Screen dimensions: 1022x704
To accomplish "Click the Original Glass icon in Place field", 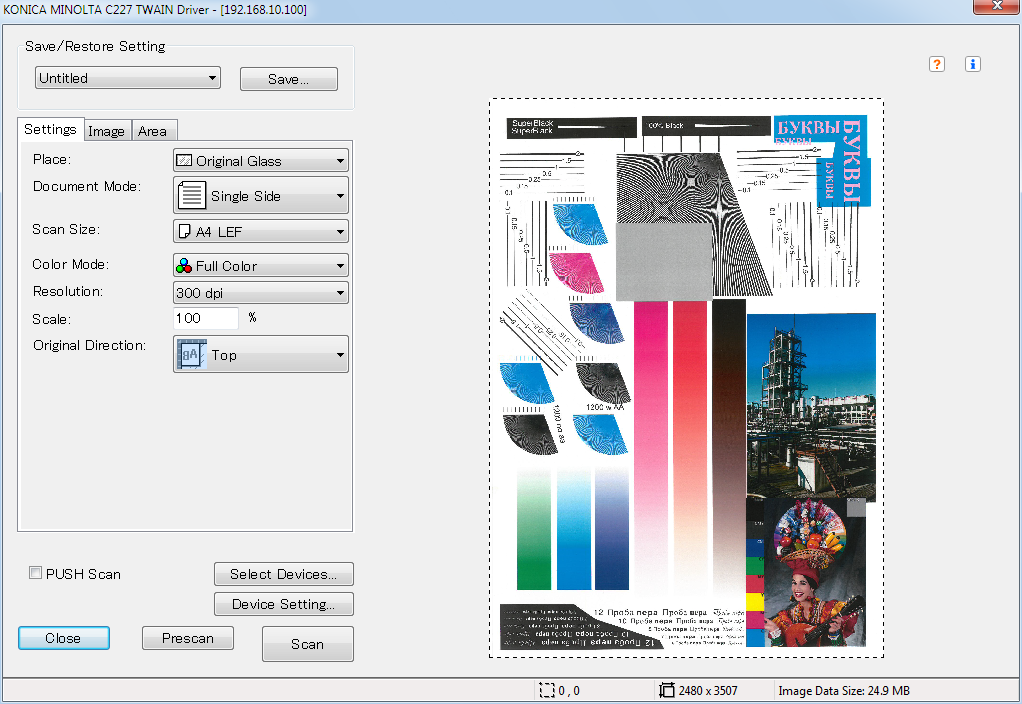I will pyautogui.click(x=184, y=160).
